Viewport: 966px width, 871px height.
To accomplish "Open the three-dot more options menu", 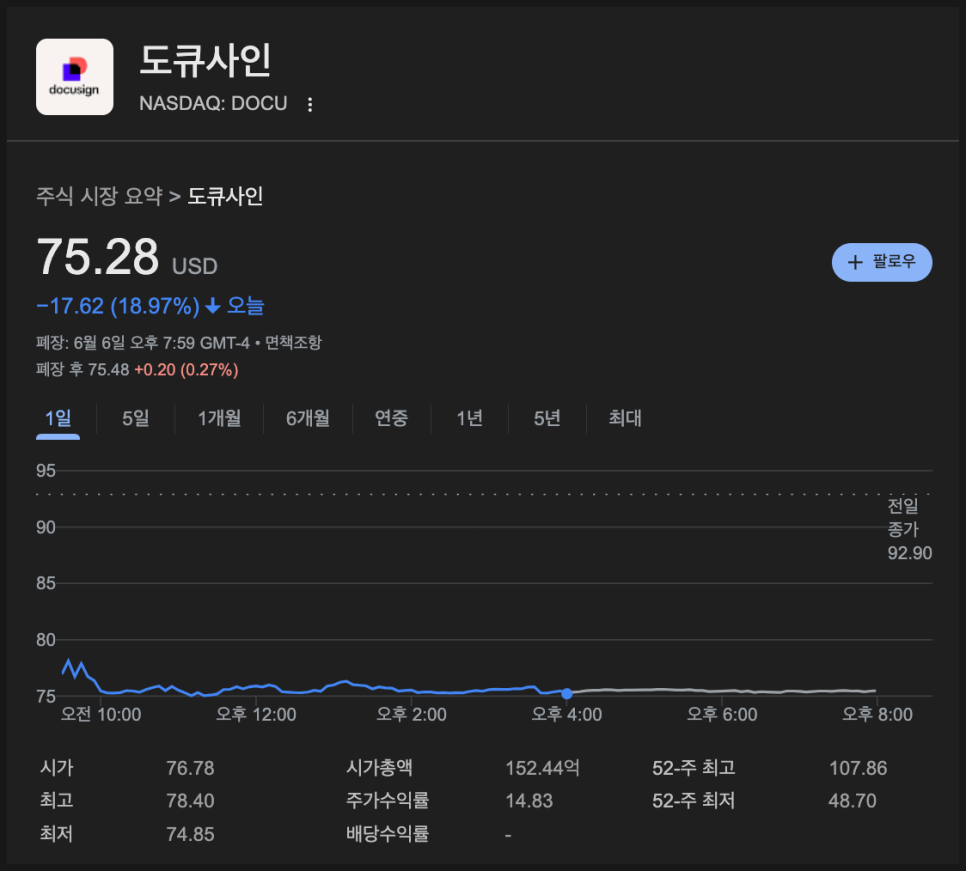I will [x=310, y=105].
